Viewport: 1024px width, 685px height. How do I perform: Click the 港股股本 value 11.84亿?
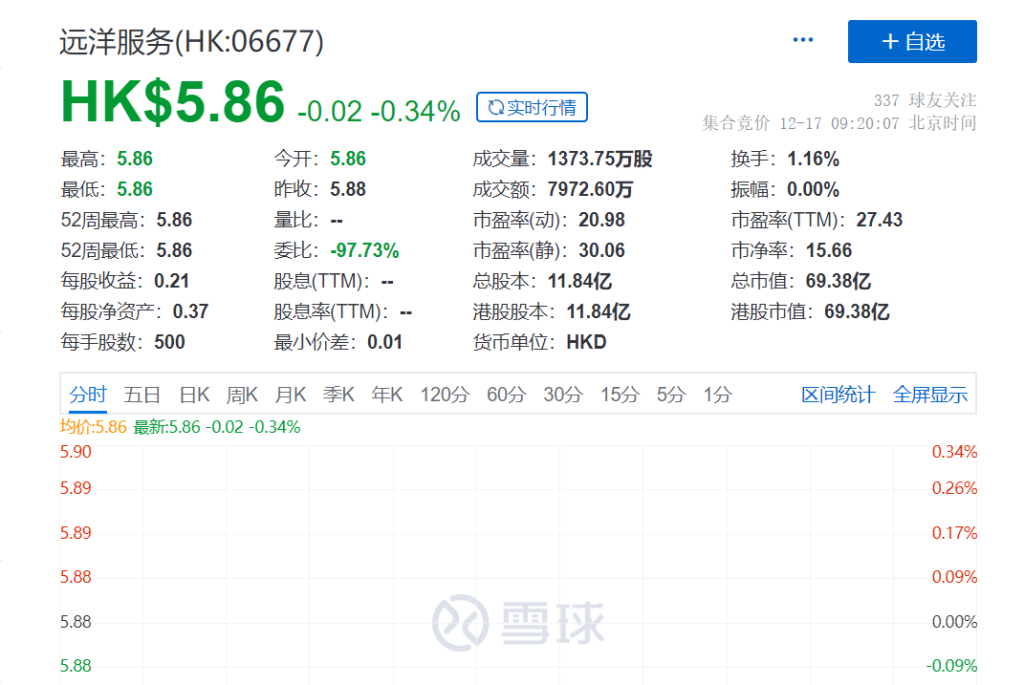598,312
